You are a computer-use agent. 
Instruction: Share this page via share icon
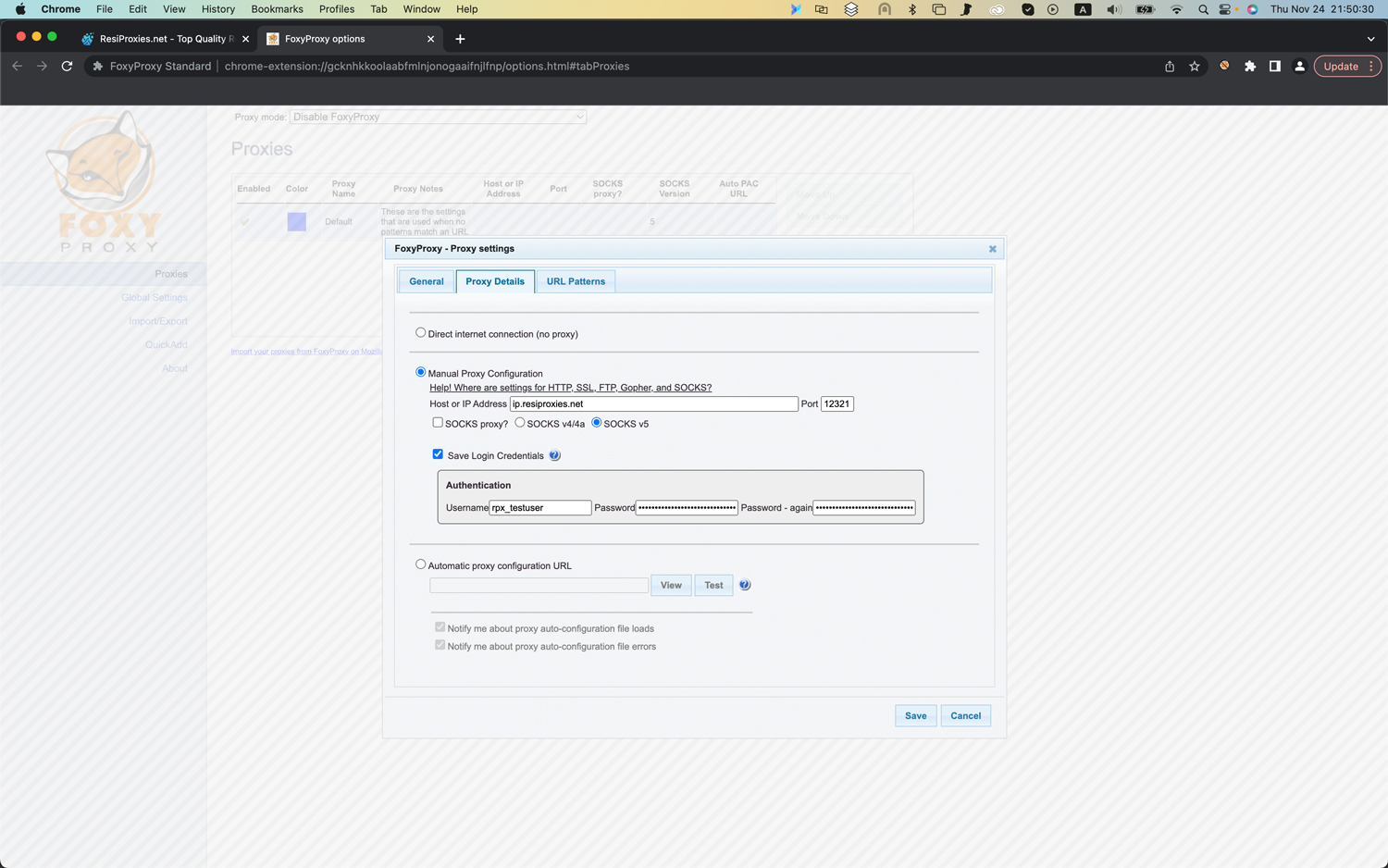pyautogui.click(x=1170, y=66)
